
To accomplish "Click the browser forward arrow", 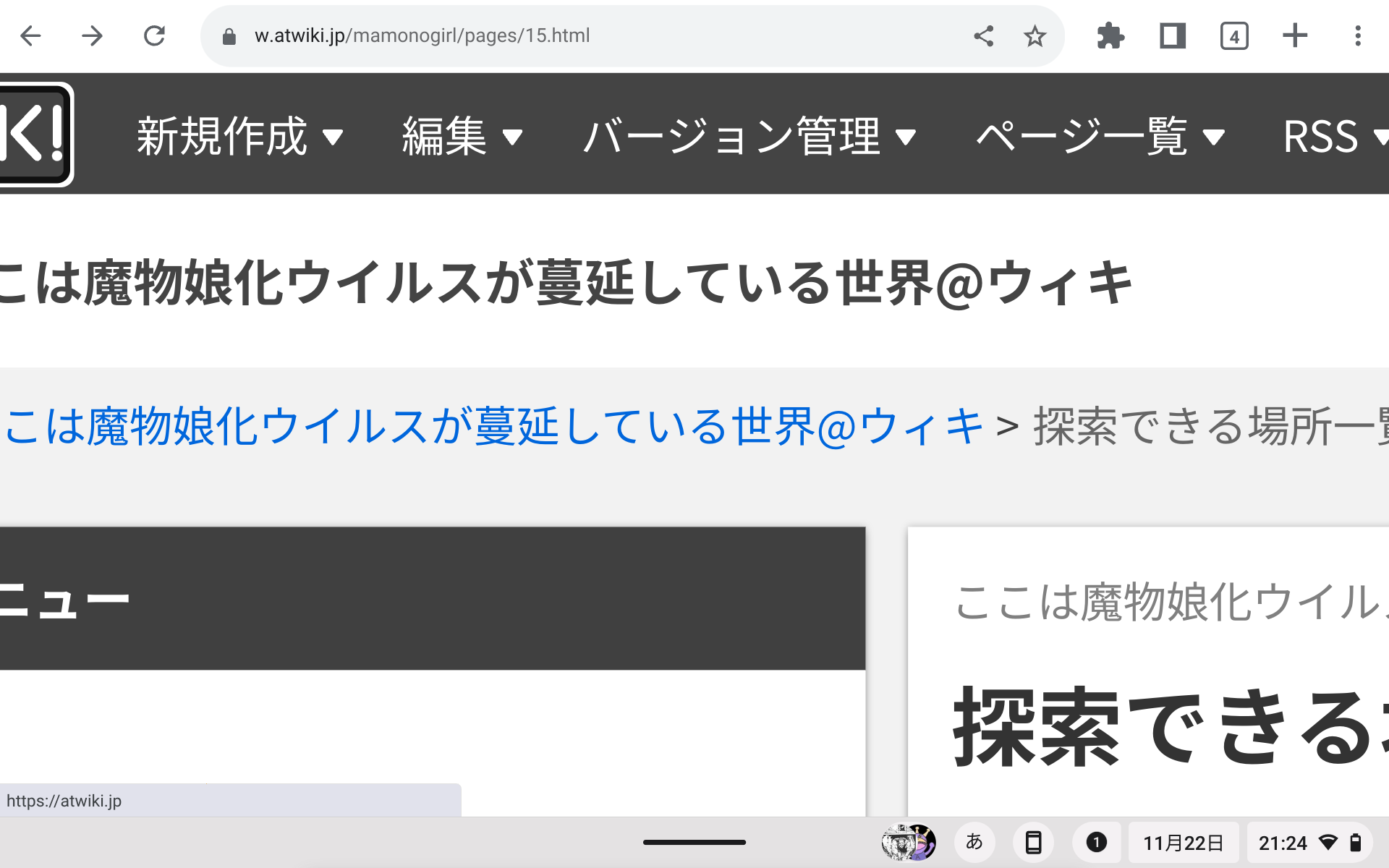I will [x=93, y=35].
